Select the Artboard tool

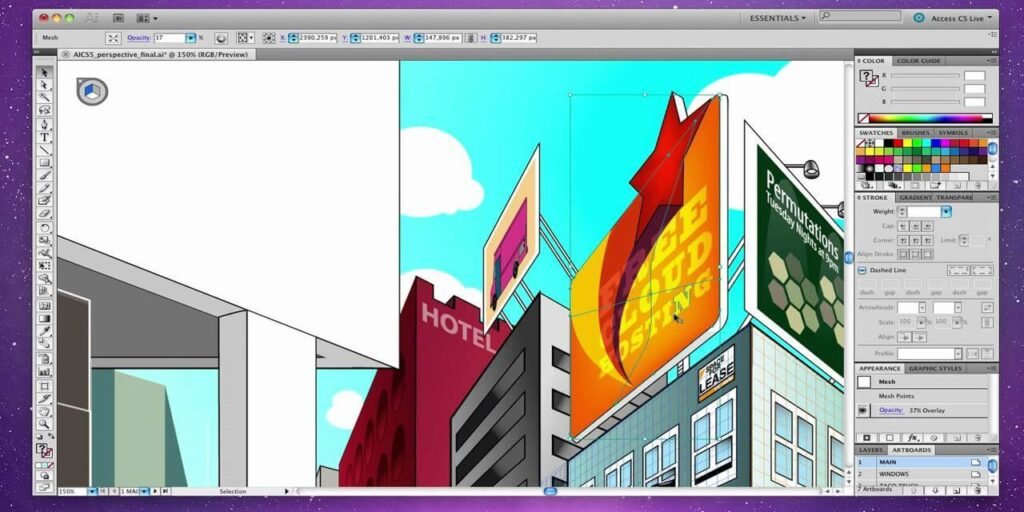tap(44, 385)
